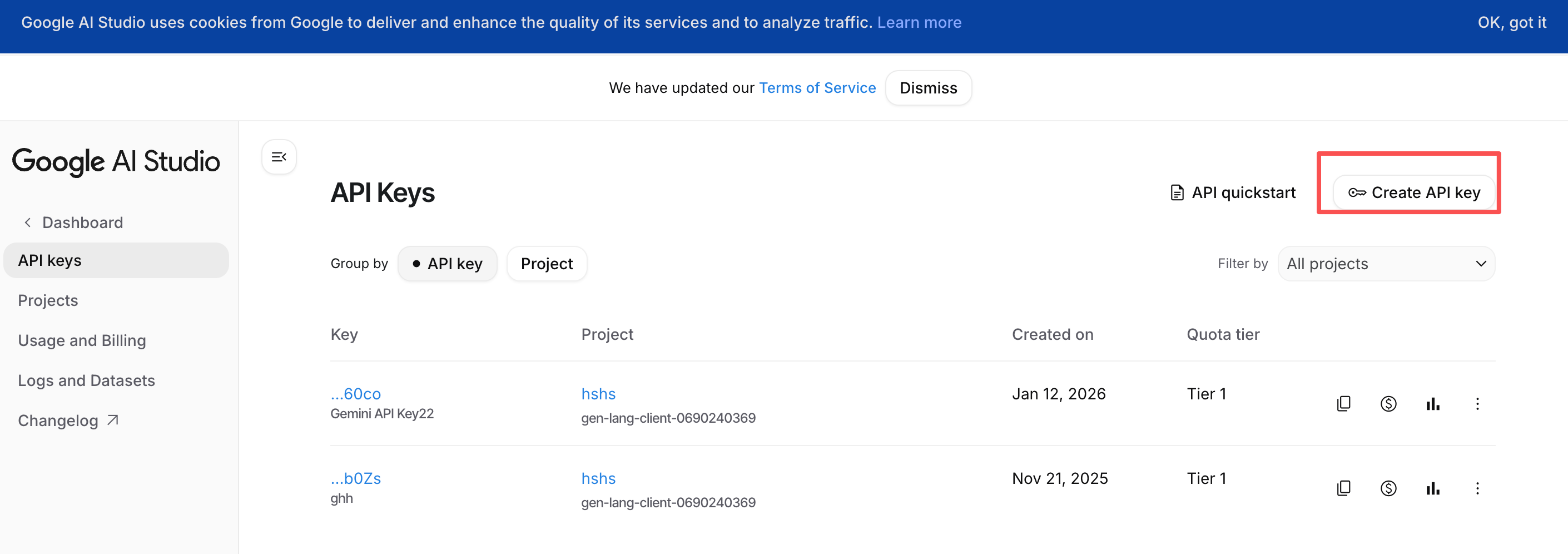The height and width of the screenshot is (554, 1568).
Task: Open more options for the ...60co key
Action: click(1477, 404)
